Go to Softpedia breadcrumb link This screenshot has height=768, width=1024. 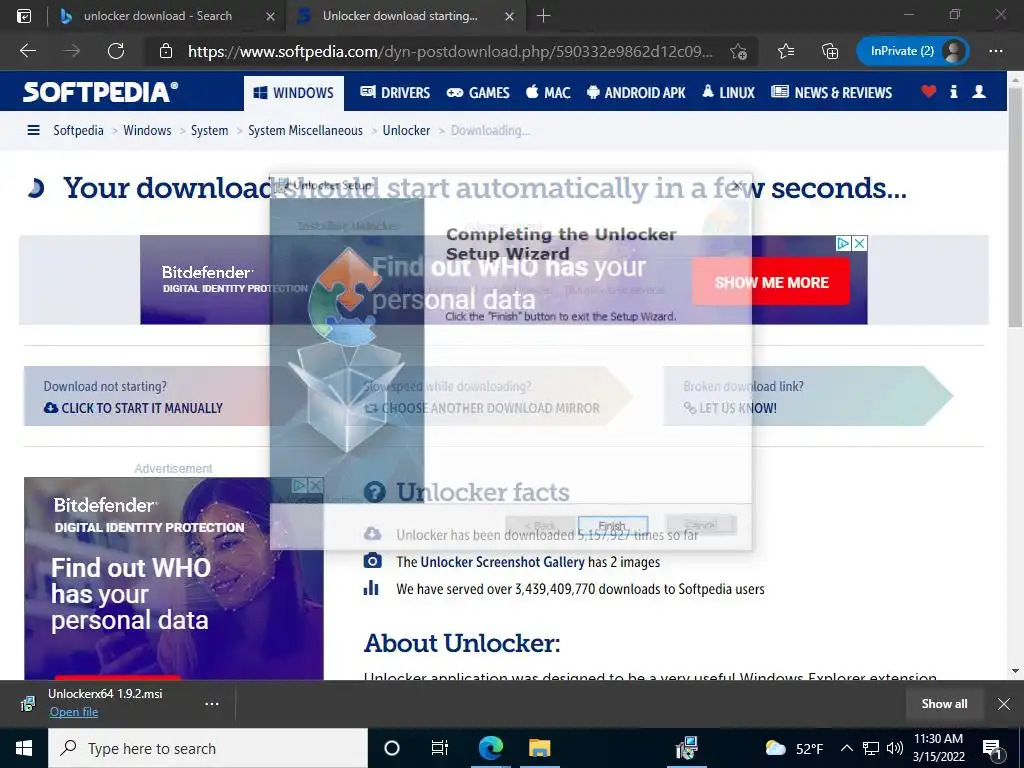point(78,130)
